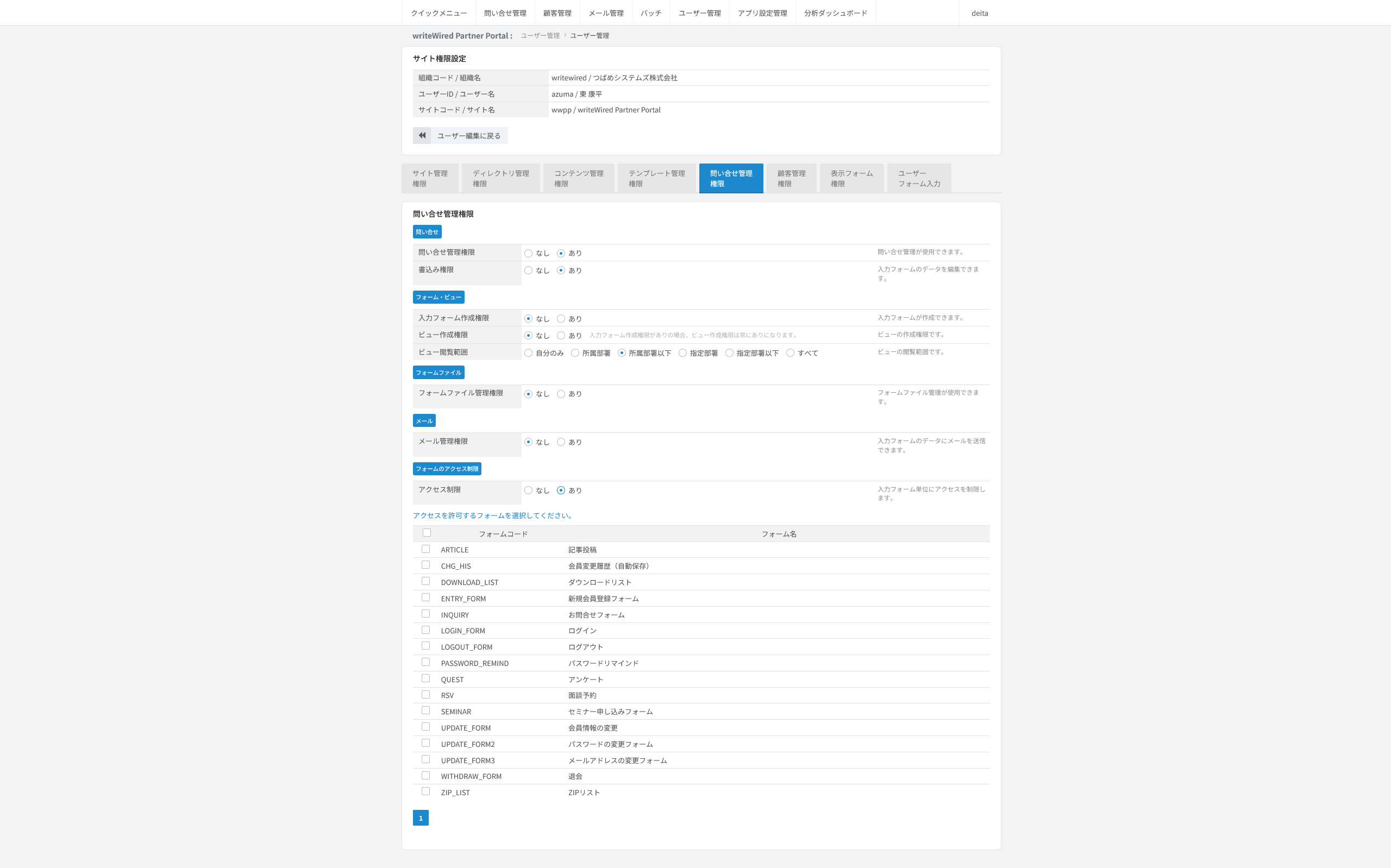Check the ARTICLE form checkbox
This screenshot has width=1391, height=868.
(x=425, y=549)
